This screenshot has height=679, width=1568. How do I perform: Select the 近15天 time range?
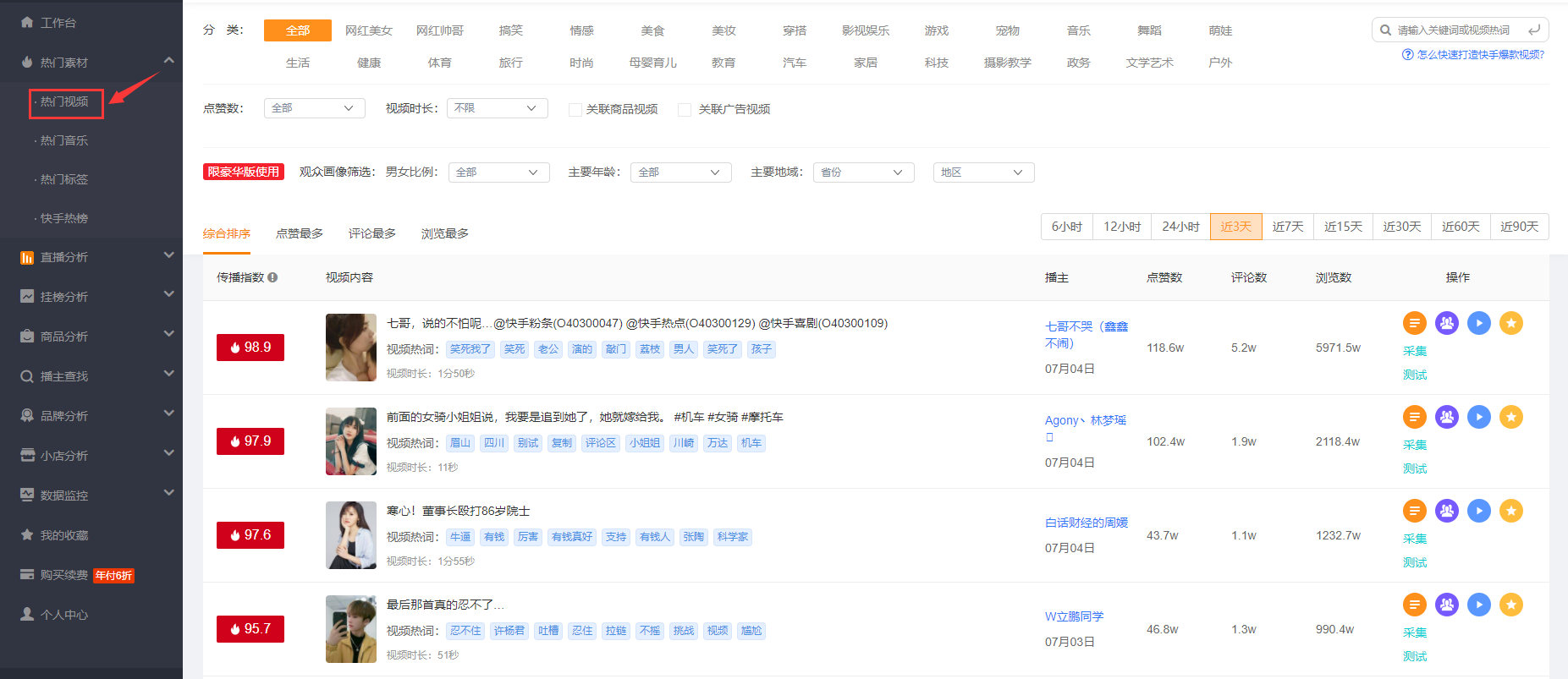(1343, 227)
